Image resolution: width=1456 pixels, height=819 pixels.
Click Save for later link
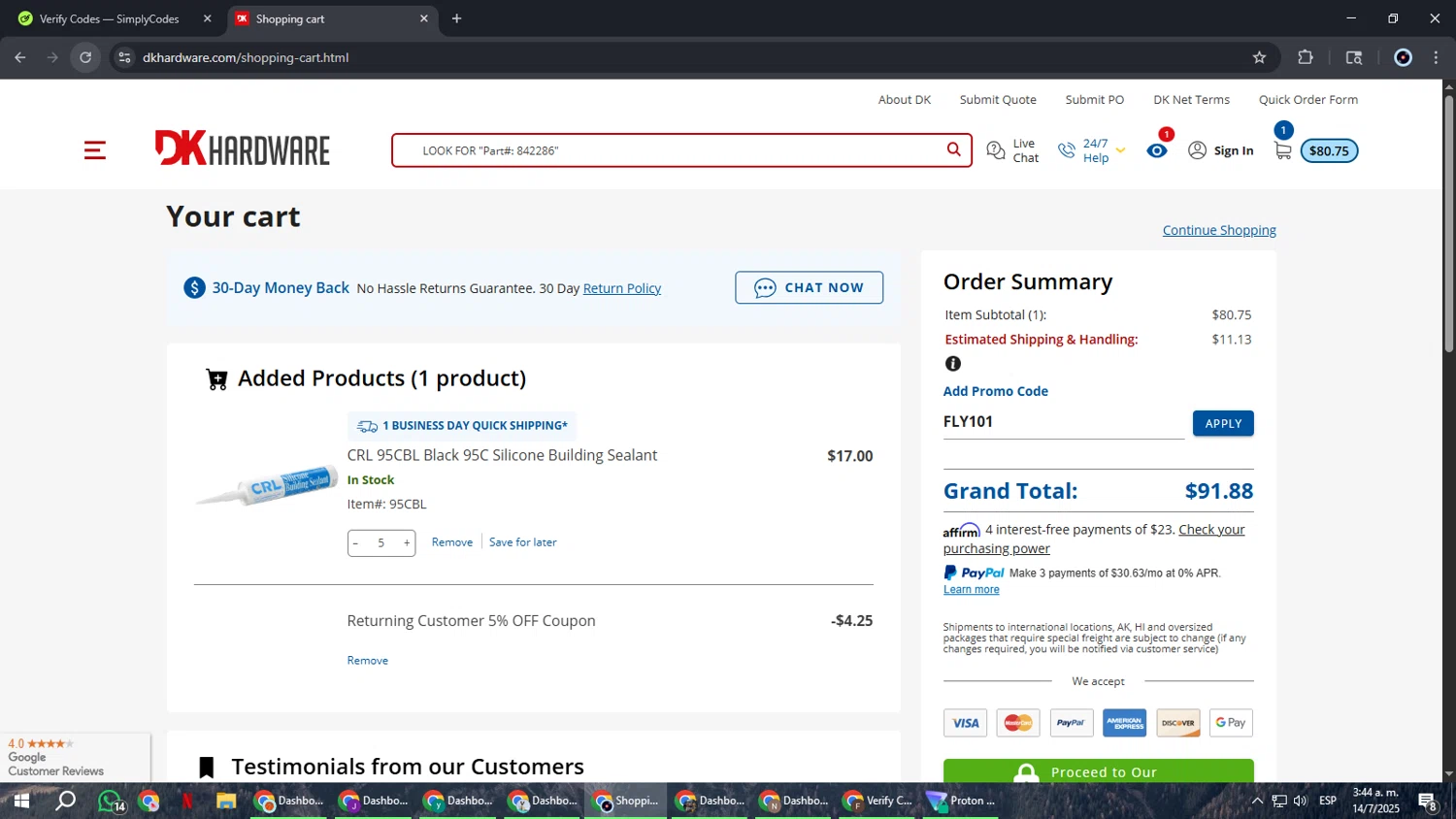(523, 542)
